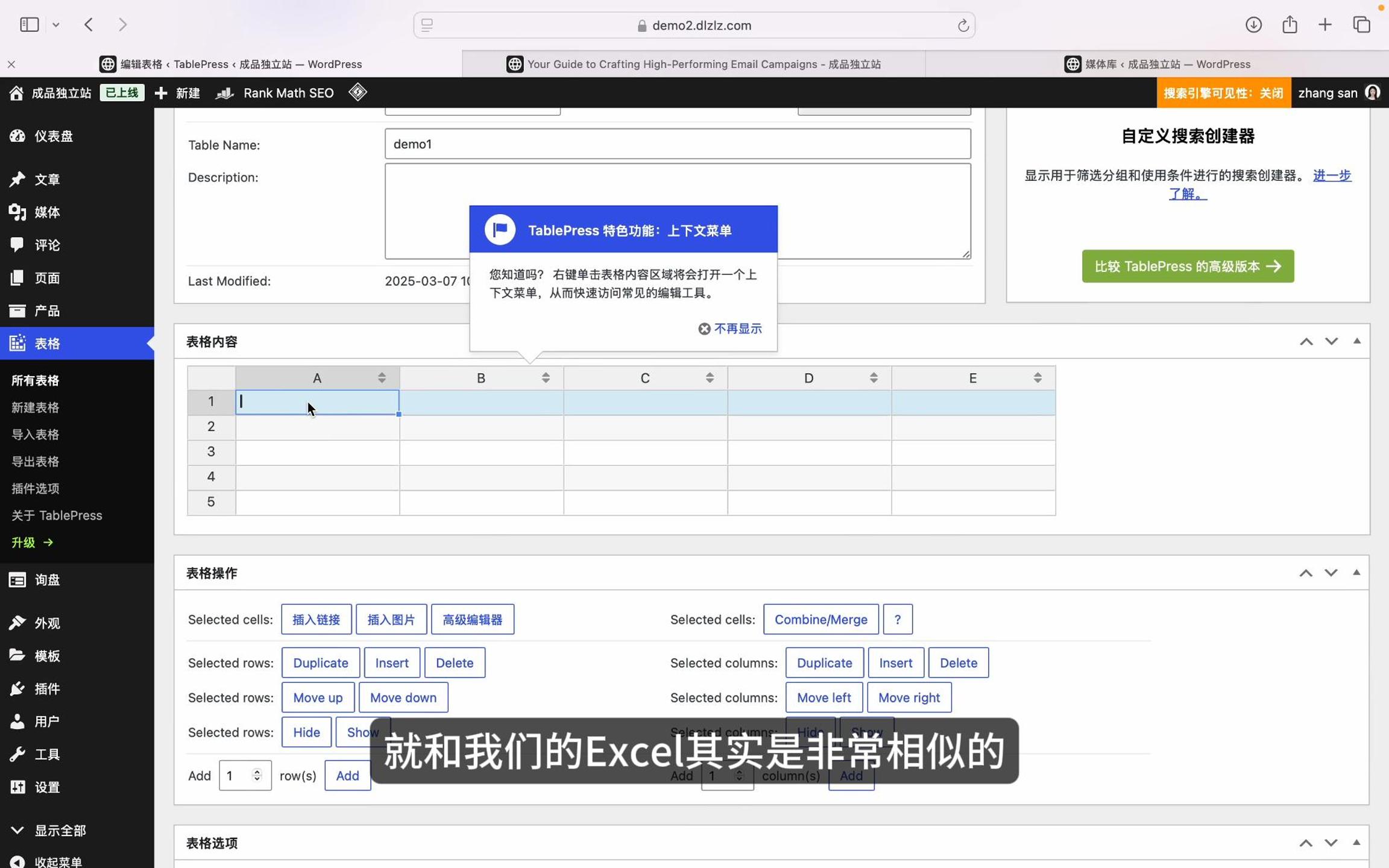Select 导出表格 submenu item
Image resolution: width=1389 pixels, height=868 pixels.
pos(35,462)
